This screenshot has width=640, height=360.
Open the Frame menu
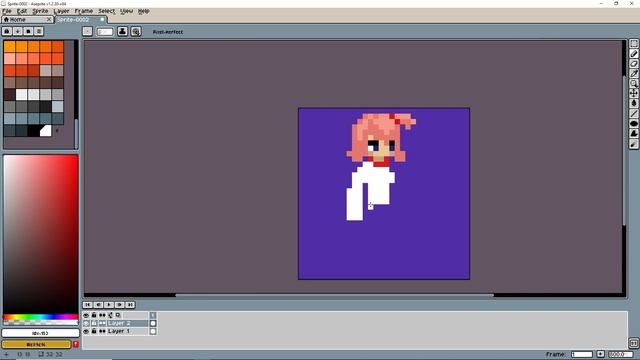(84, 11)
